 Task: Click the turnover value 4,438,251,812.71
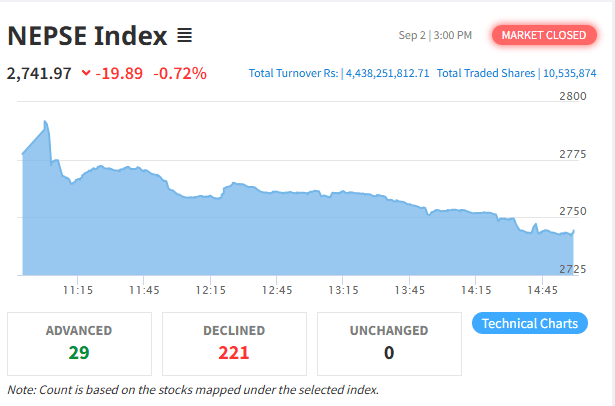pos(387,73)
